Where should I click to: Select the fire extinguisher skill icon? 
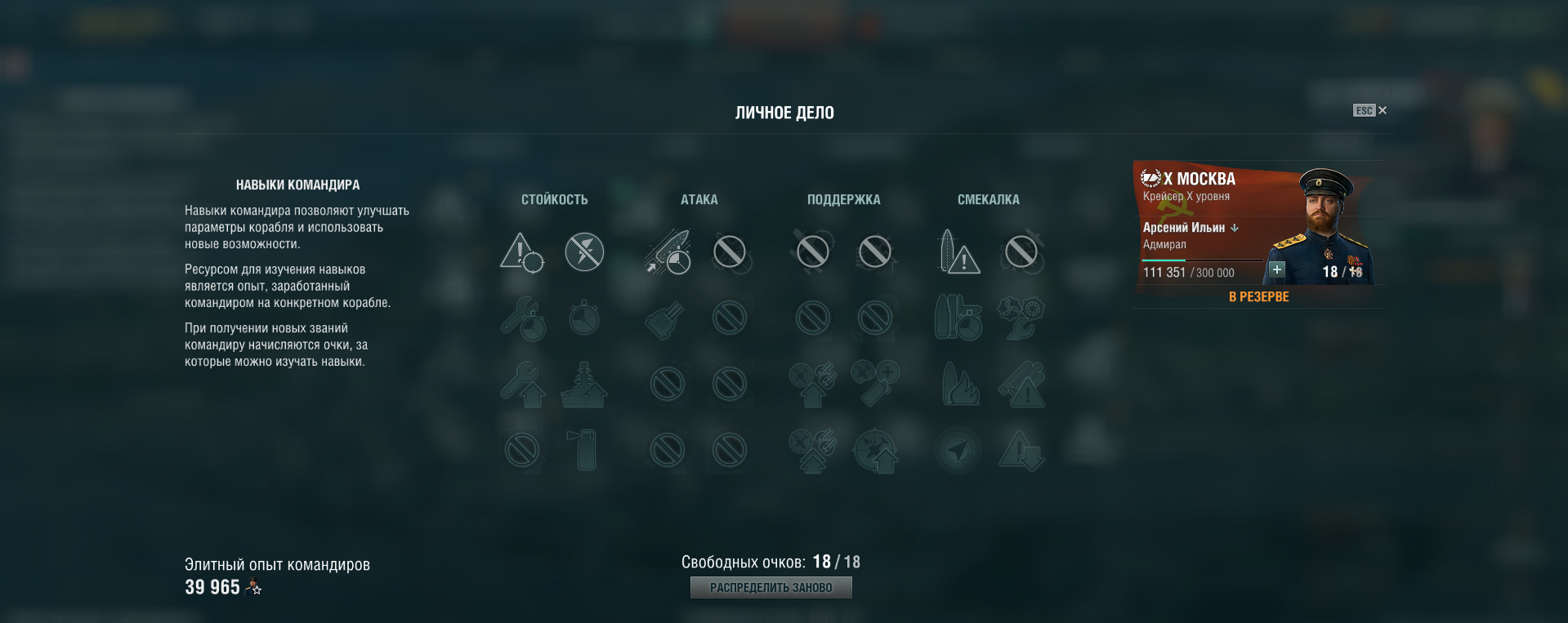(x=584, y=450)
